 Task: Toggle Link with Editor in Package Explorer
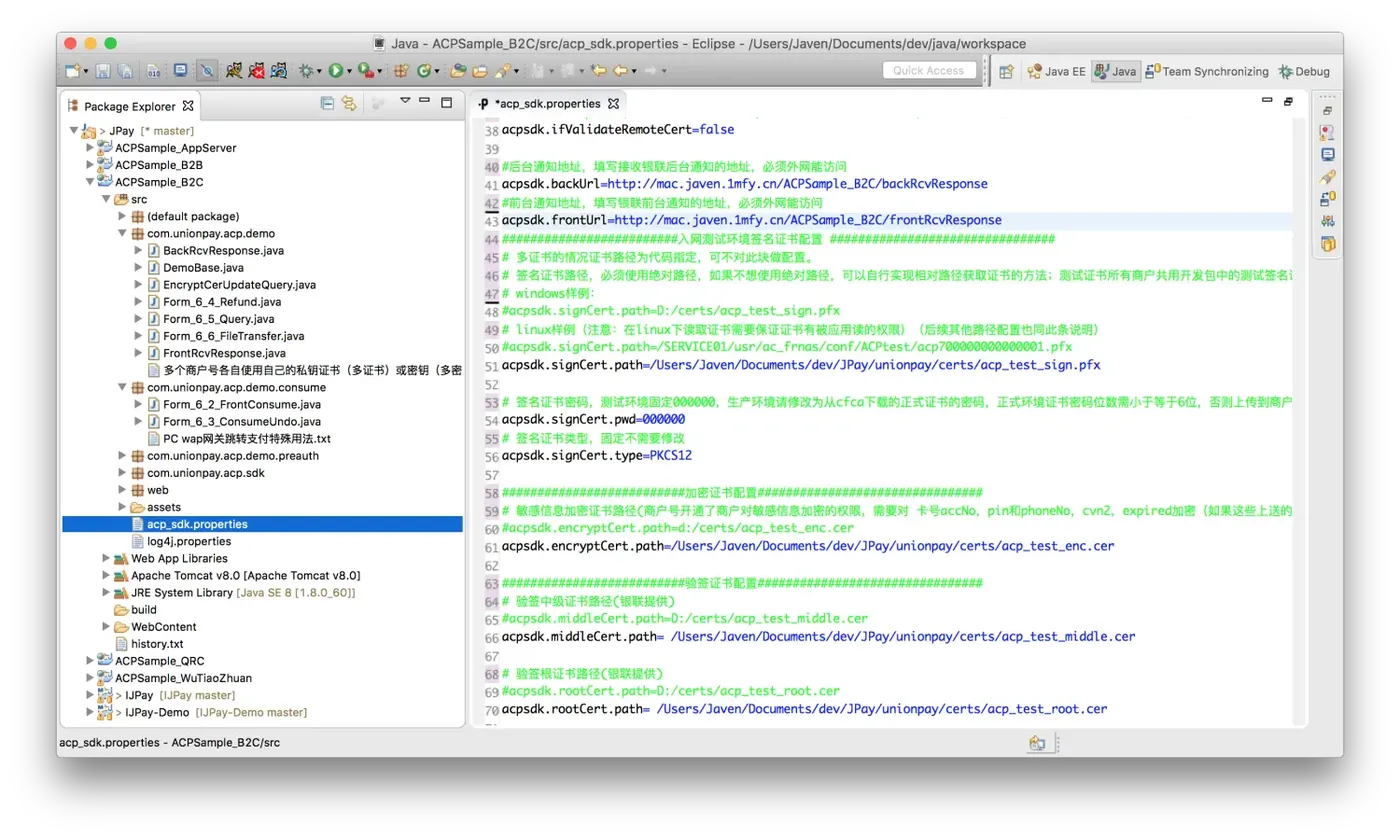[348, 103]
